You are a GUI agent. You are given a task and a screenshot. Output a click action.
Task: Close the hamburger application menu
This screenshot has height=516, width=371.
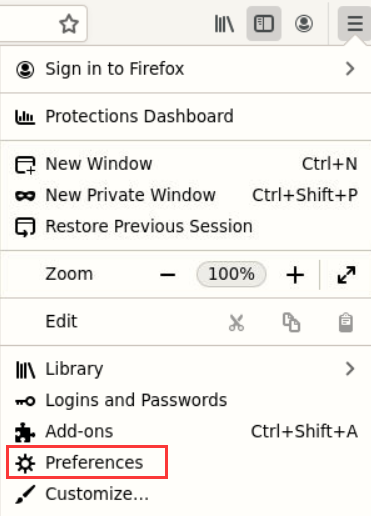pos(355,24)
